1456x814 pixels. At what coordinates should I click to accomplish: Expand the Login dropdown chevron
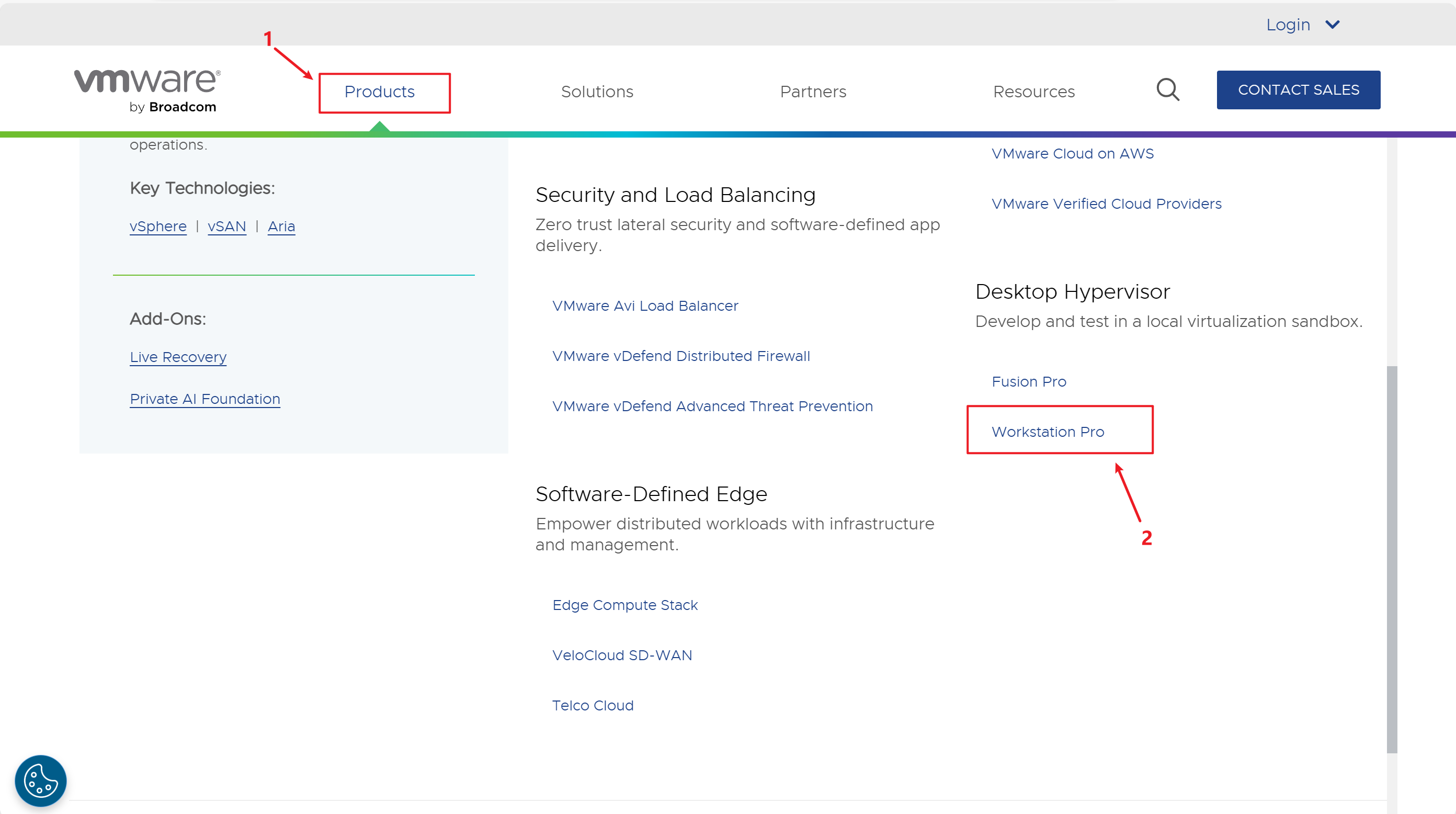(1332, 25)
